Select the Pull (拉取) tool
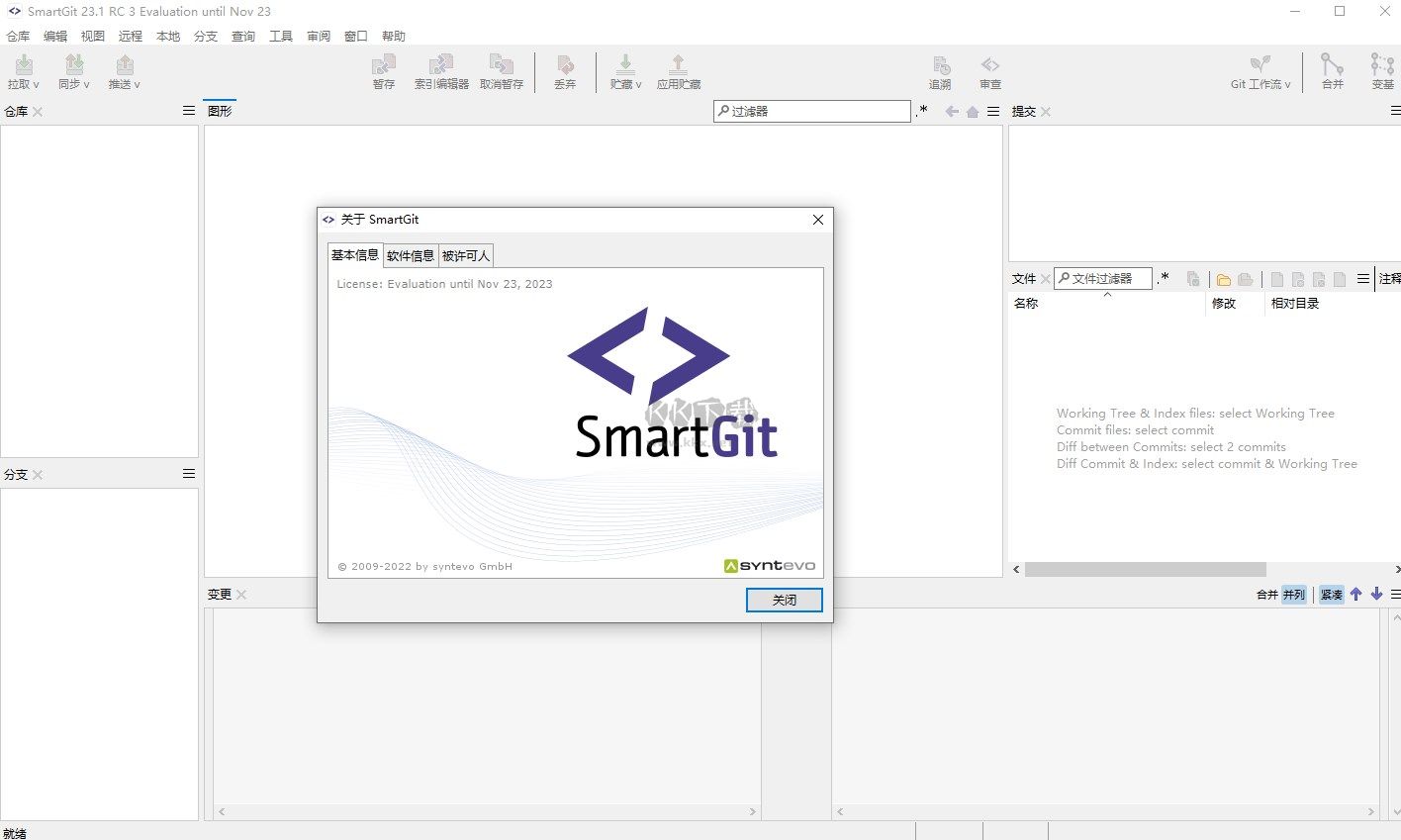Image resolution: width=1401 pixels, height=840 pixels. [22, 69]
